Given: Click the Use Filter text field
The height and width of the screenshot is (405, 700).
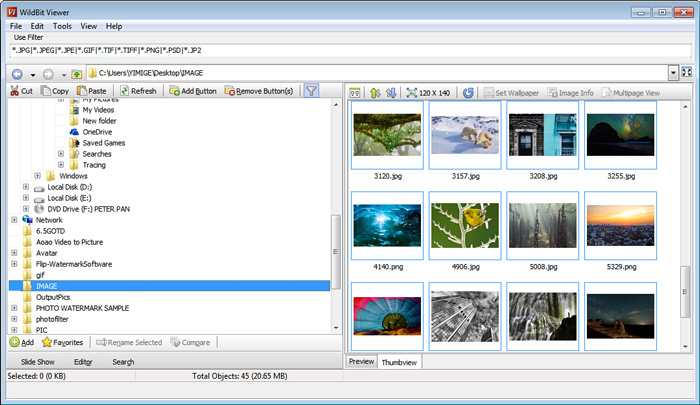Looking at the screenshot, I should [x=350, y=50].
